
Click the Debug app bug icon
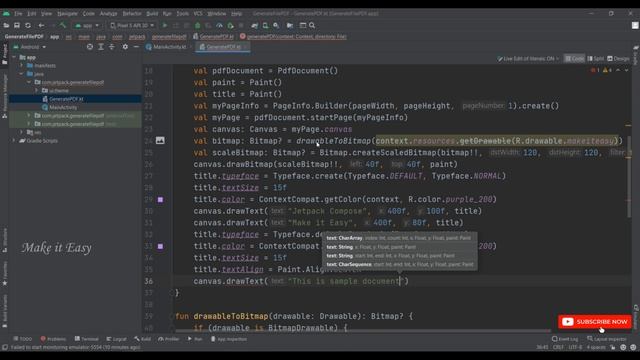coord(198,25)
